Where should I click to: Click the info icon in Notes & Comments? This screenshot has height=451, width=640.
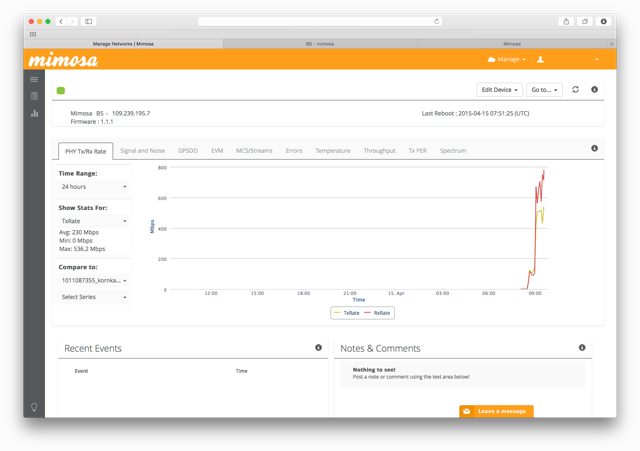[x=582, y=348]
